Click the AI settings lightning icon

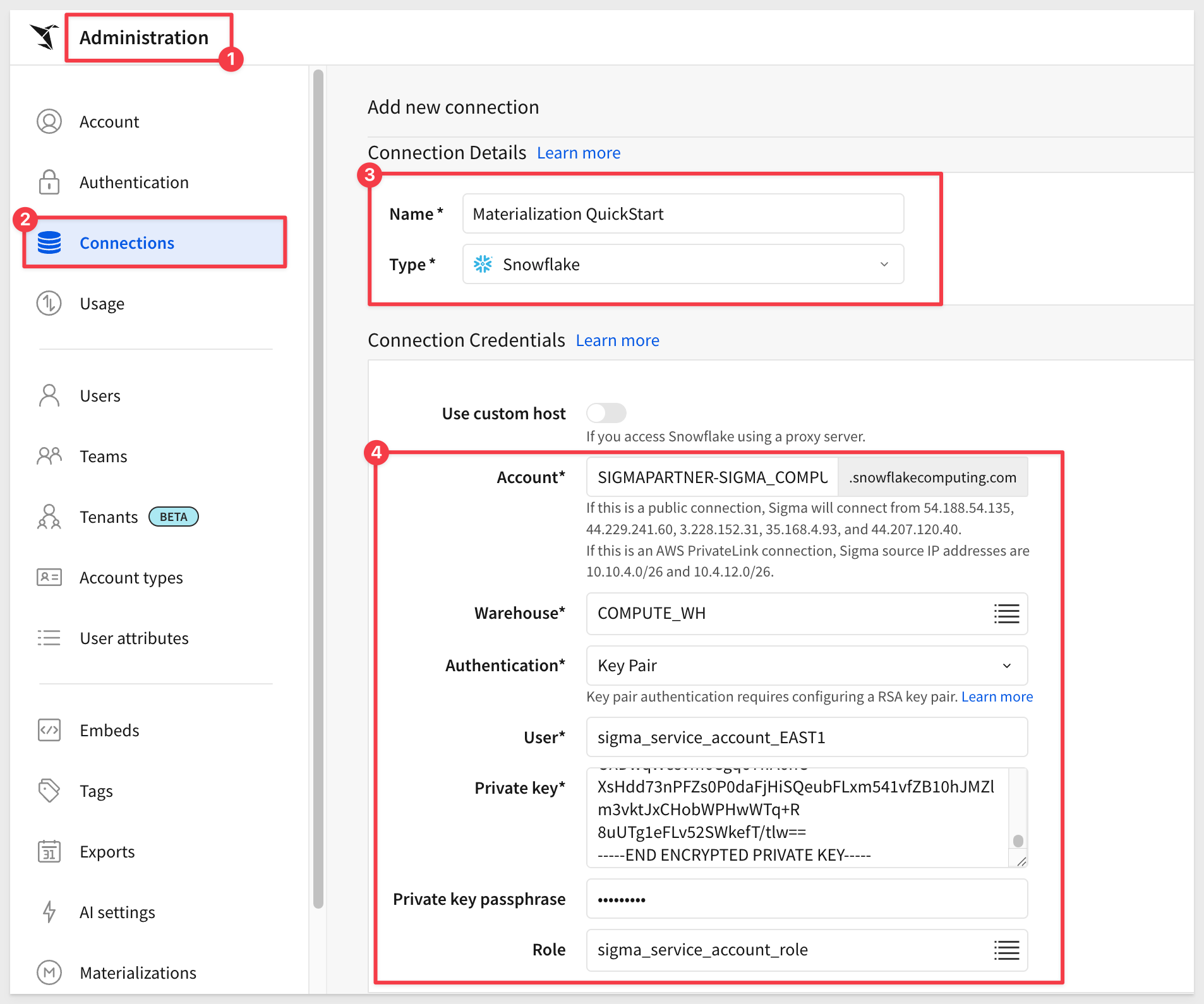click(x=49, y=912)
